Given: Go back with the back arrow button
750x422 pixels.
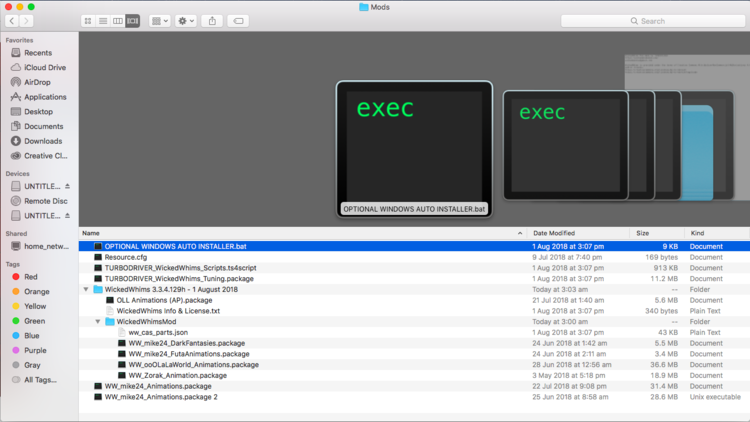Looking at the screenshot, I should [12, 21].
